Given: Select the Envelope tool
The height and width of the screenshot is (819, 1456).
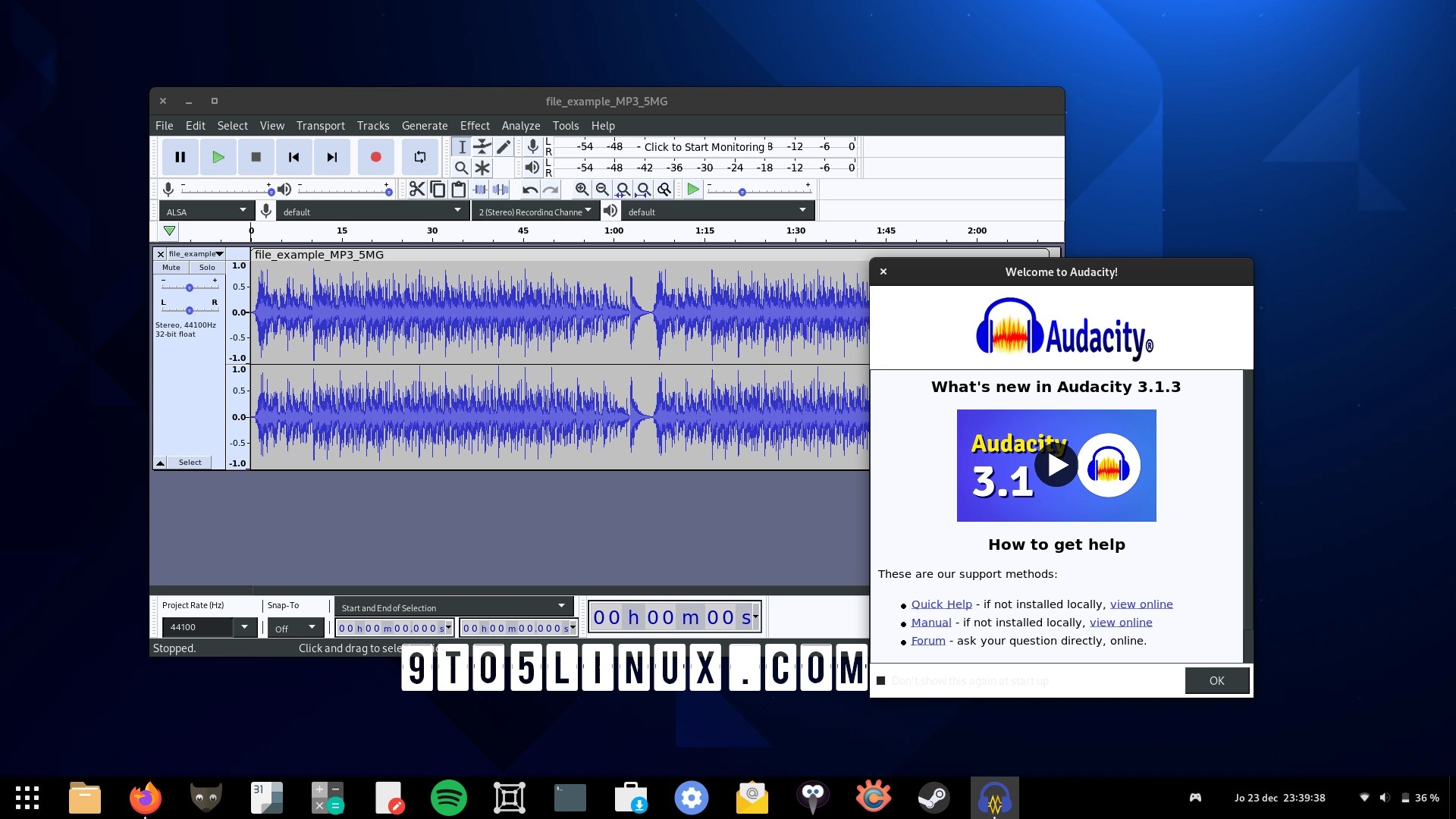Looking at the screenshot, I should click(482, 146).
